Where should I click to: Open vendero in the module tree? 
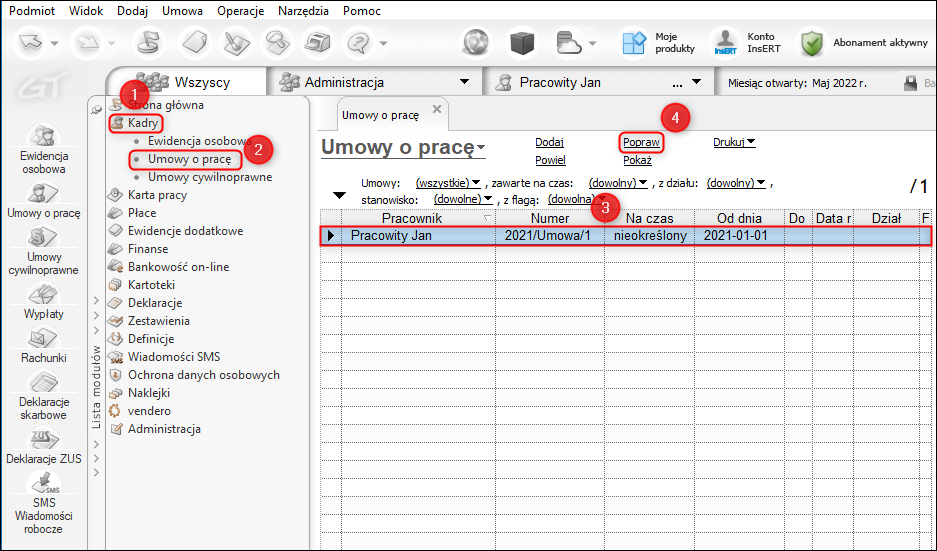(149, 411)
